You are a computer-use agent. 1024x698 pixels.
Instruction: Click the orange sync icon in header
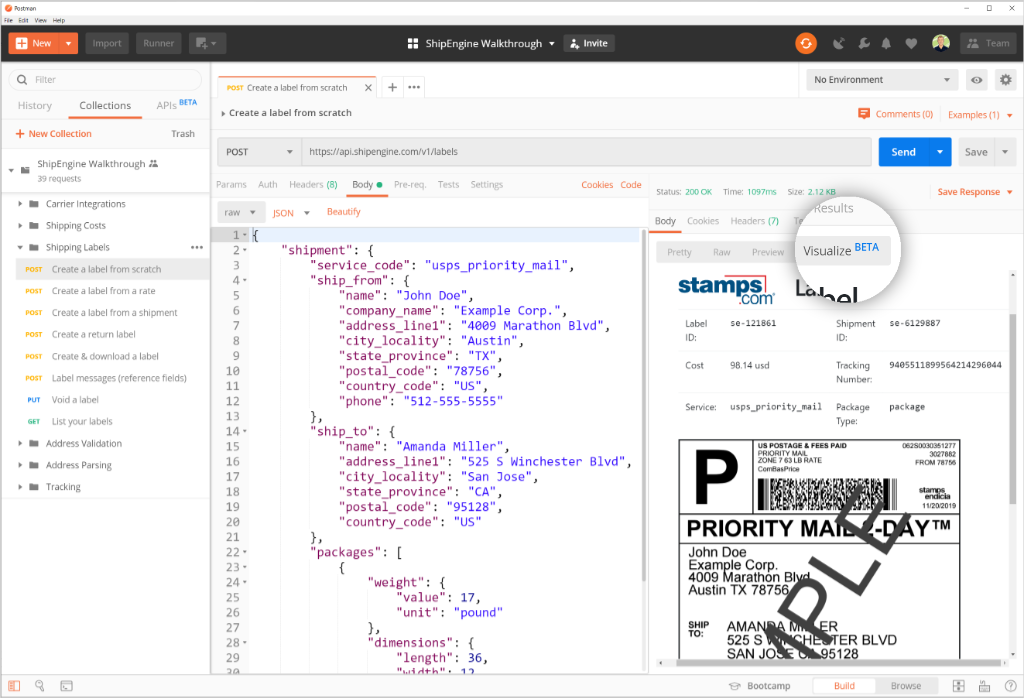click(806, 43)
